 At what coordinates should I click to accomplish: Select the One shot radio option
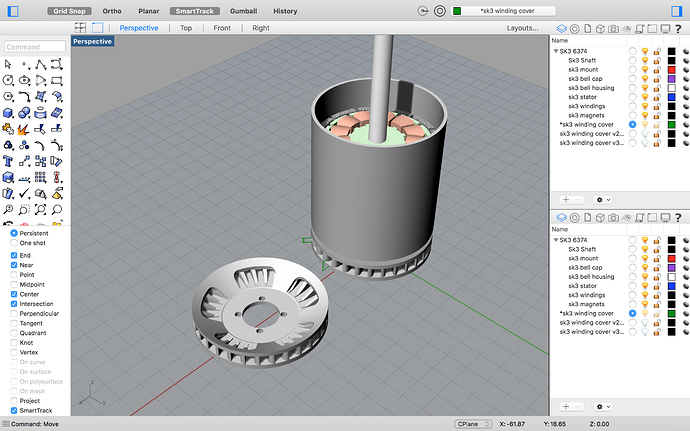point(15,243)
